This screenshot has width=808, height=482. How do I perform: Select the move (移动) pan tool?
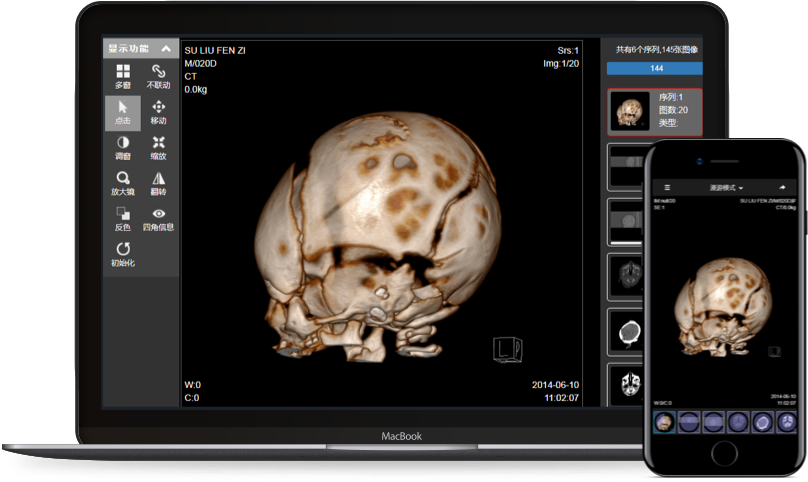(158, 111)
